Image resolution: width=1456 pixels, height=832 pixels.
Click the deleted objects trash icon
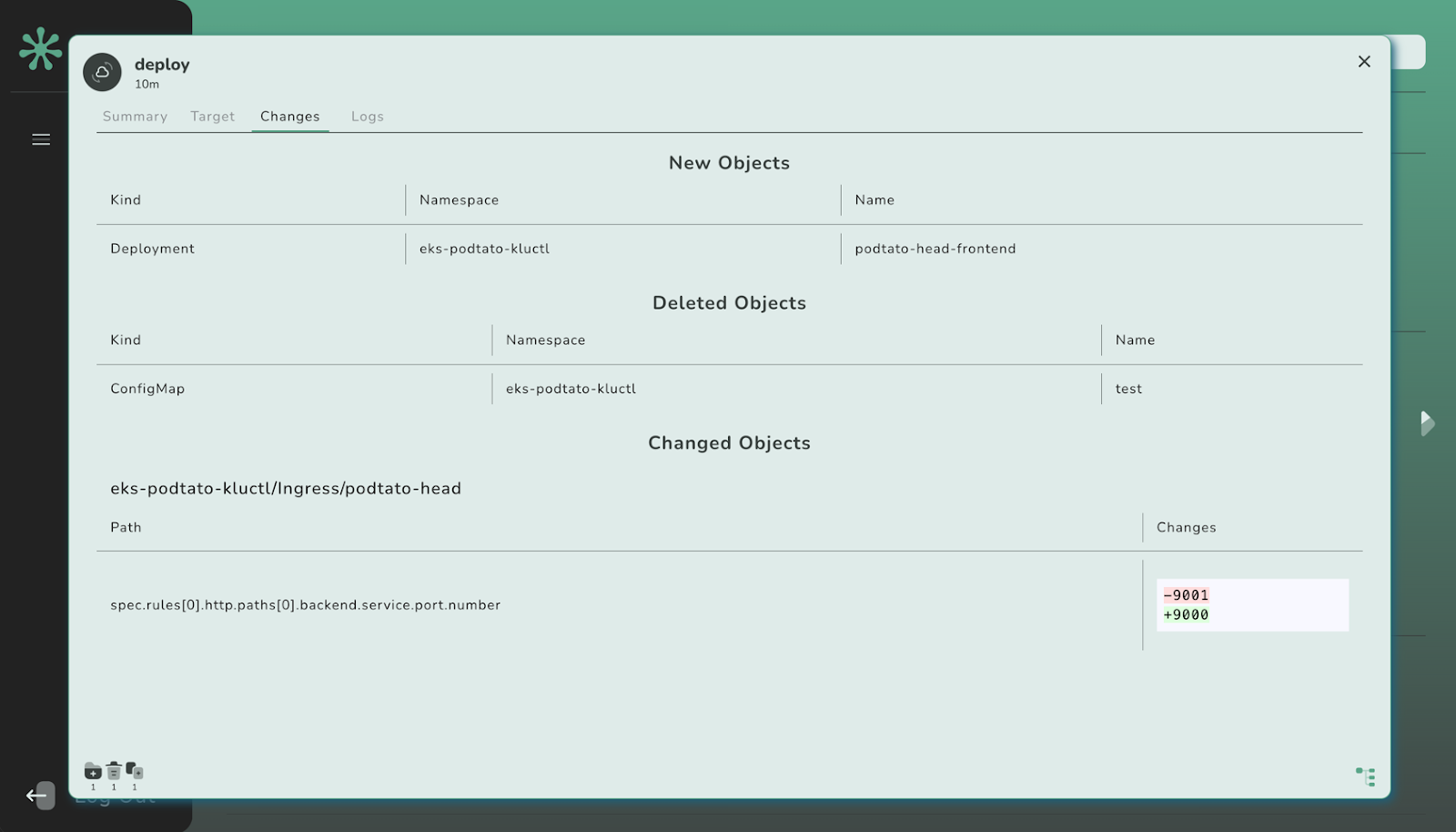pos(114,771)
